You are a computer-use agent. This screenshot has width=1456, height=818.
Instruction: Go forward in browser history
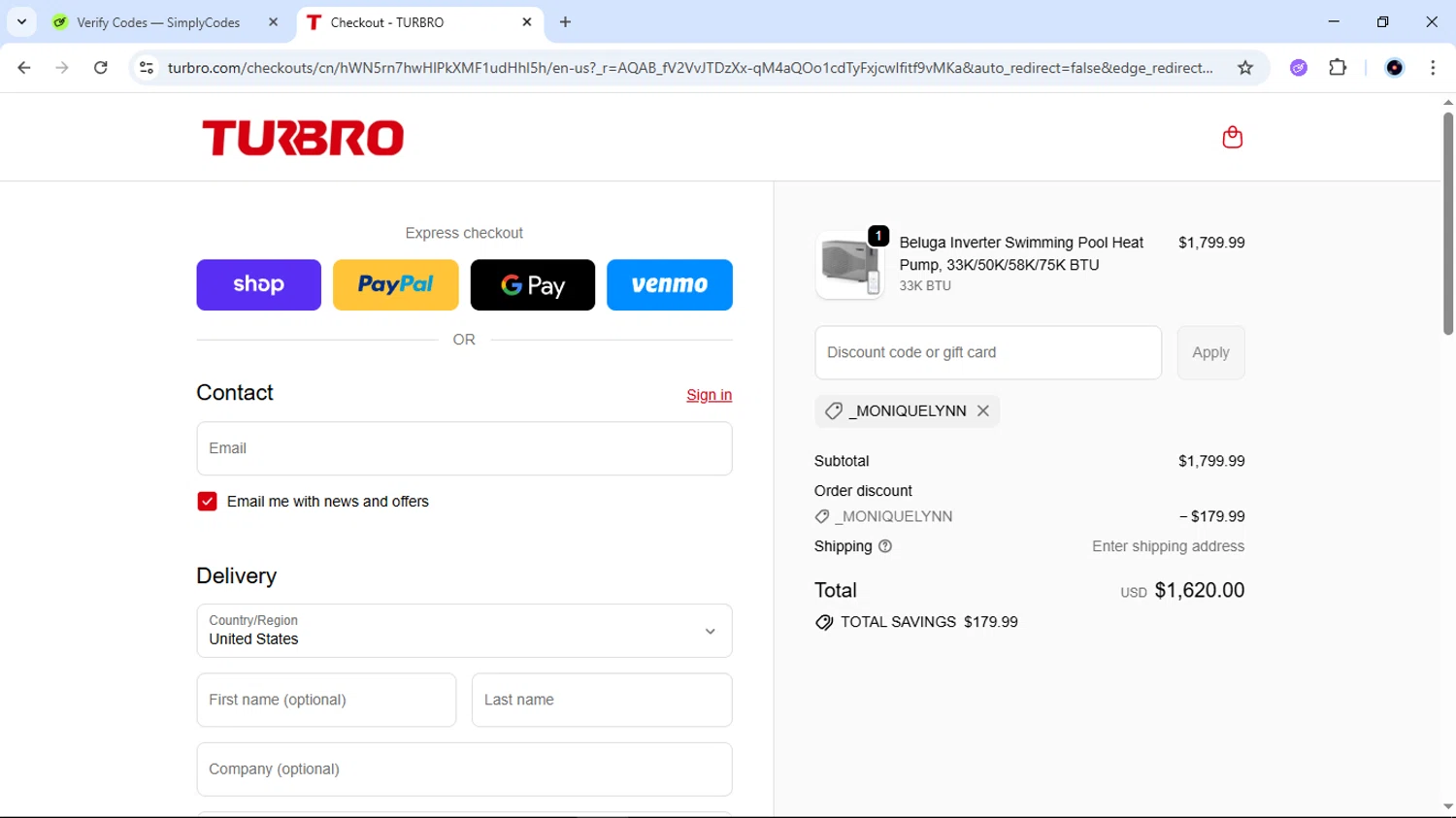62,68
